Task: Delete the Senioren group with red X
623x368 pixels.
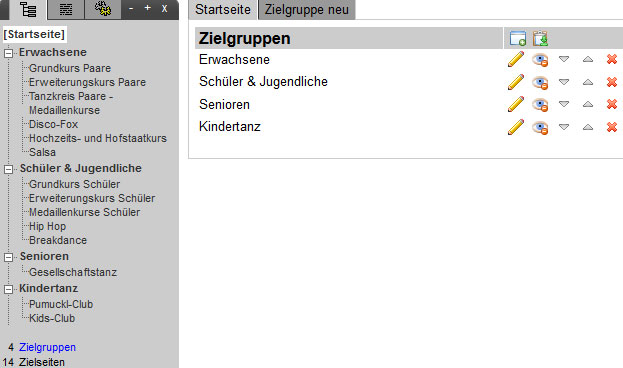Action: (612, 104)
